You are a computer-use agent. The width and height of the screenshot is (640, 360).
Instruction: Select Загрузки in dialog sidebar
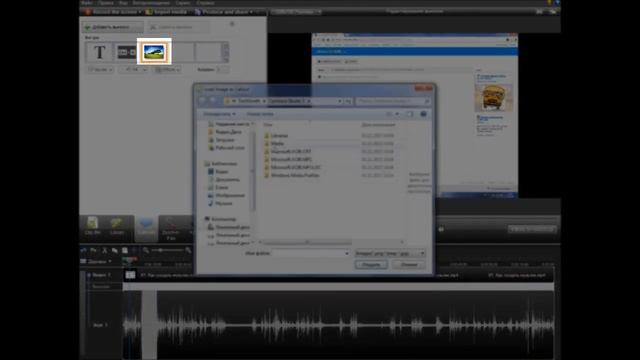[x=221, y=140]
